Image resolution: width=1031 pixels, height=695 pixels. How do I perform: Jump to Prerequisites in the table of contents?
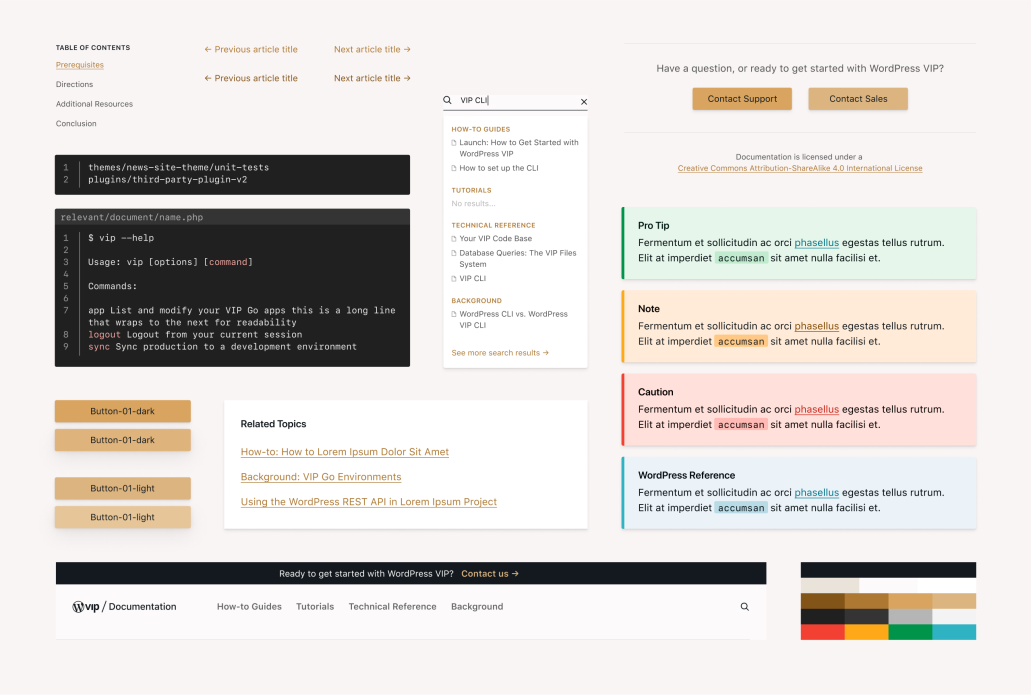80,65
